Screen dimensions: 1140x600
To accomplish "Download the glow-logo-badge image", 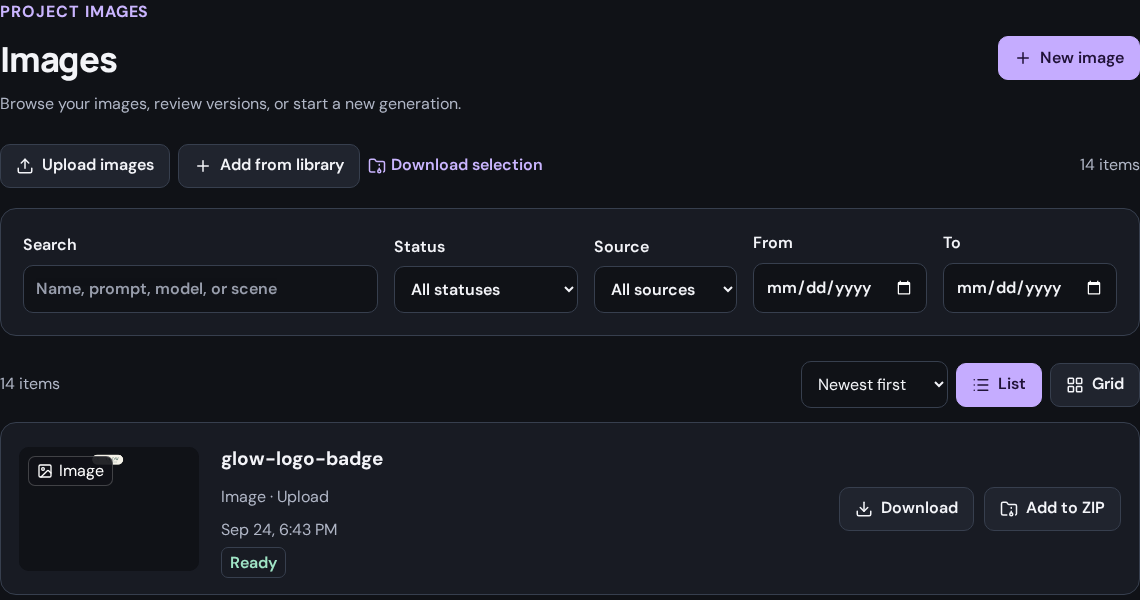I will point(906,508).
